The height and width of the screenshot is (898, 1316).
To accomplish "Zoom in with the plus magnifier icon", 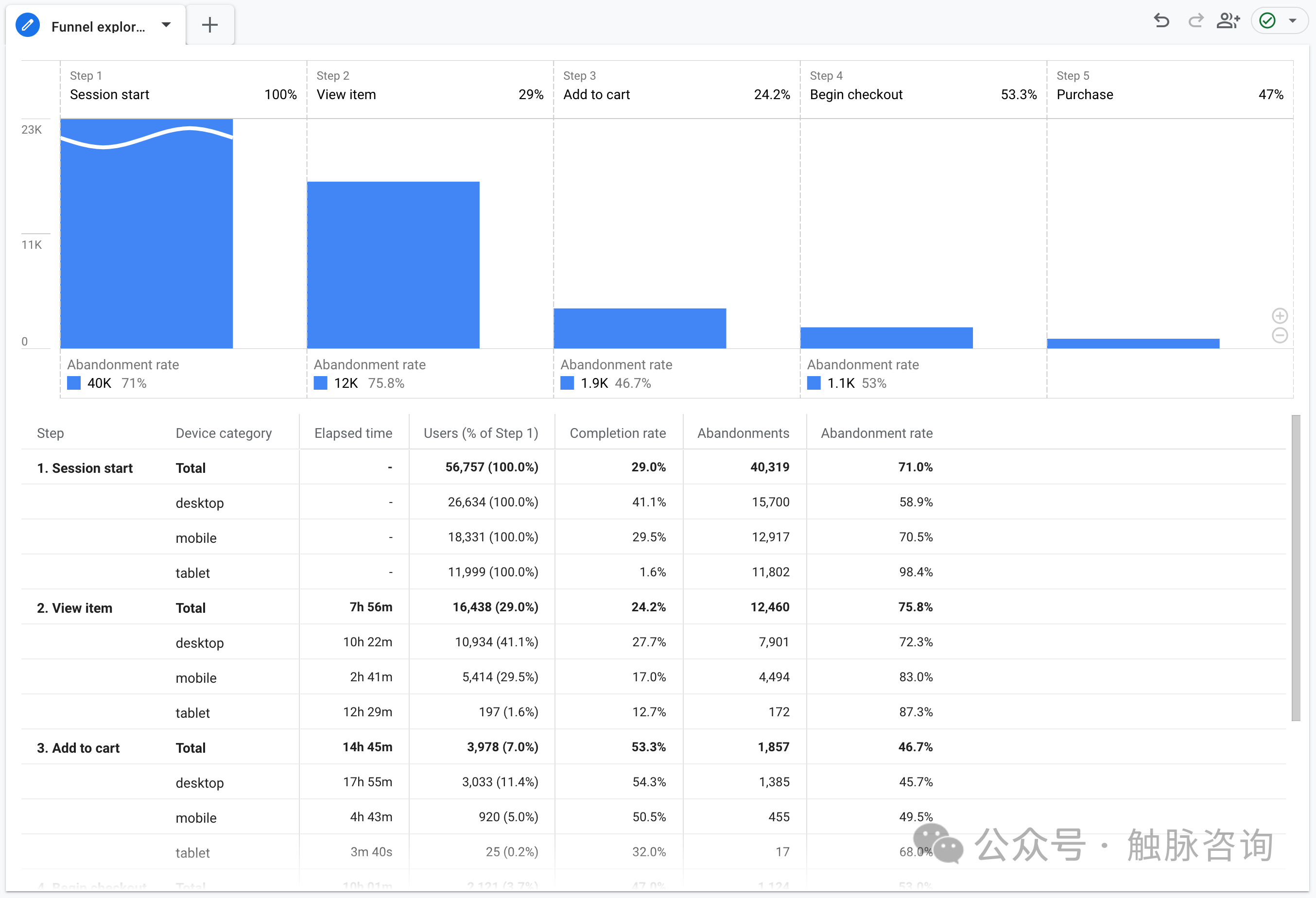I will pos(1280,315).
